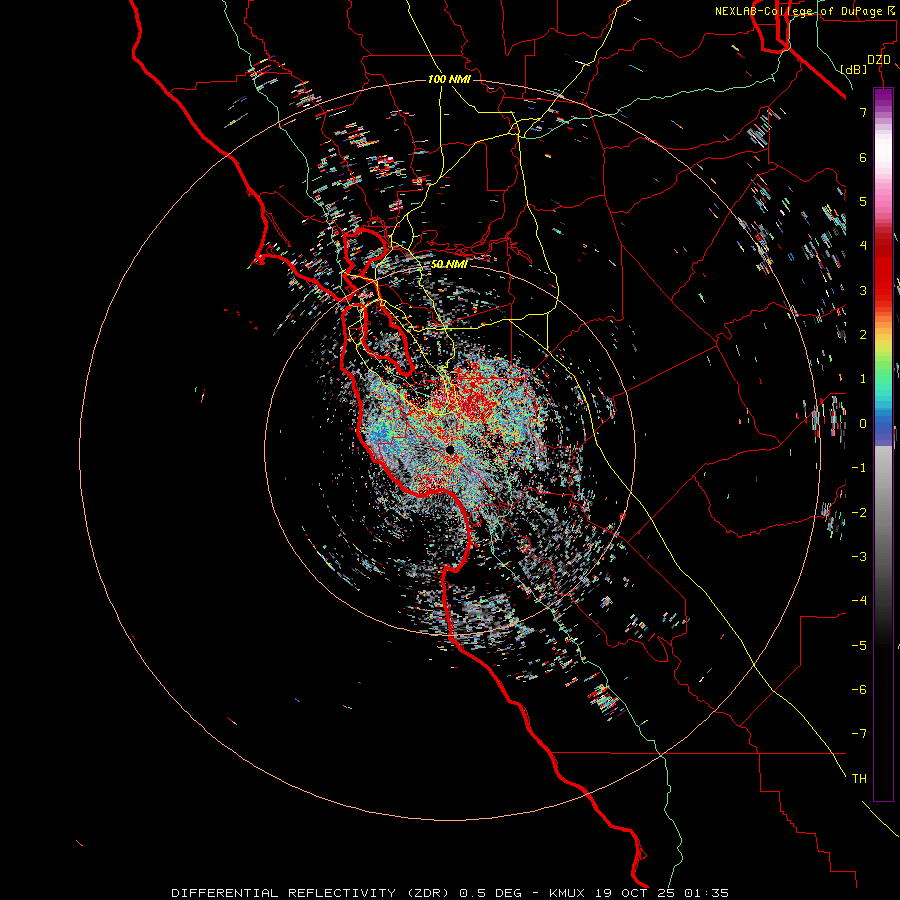The width and height of the screenshot is (900, 900).
Task: Click the [dB] unit label
Action: point(854,69)
